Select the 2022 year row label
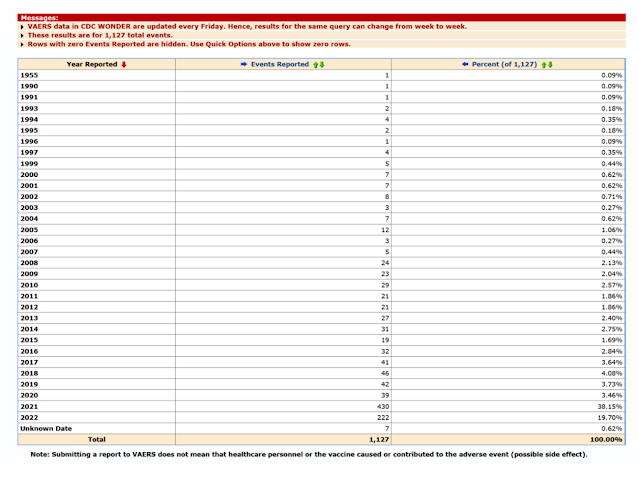The height and width of the screenshot is (478, 639). 29,418
